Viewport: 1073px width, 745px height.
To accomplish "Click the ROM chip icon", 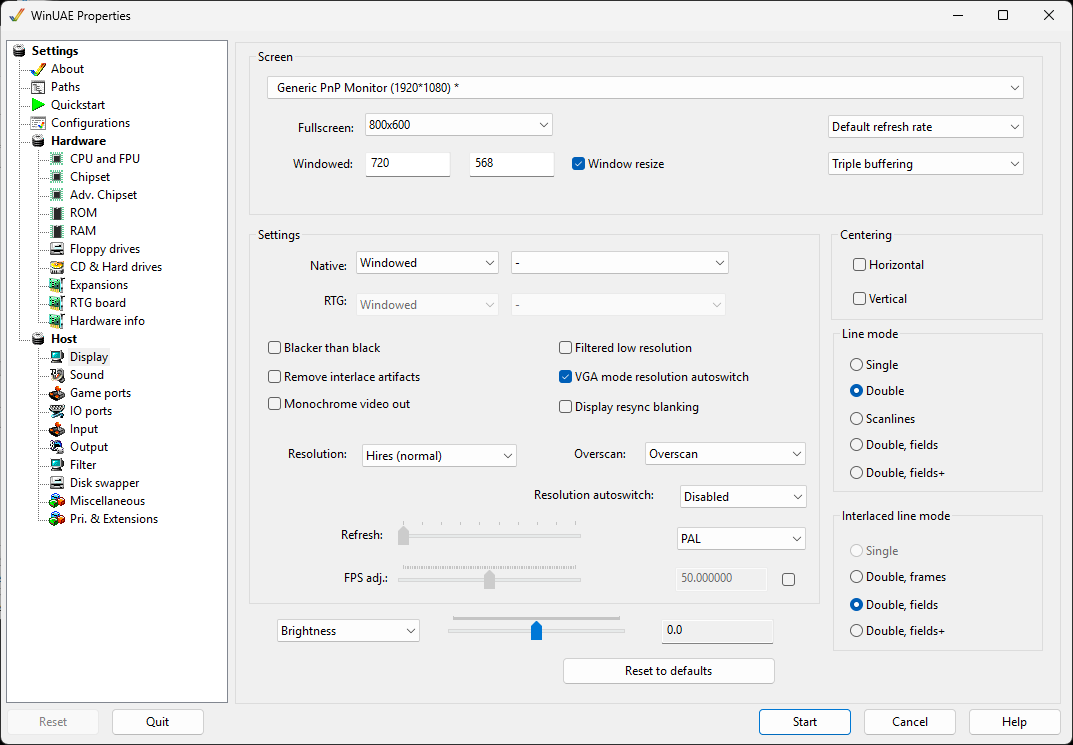I will point(57,213).
